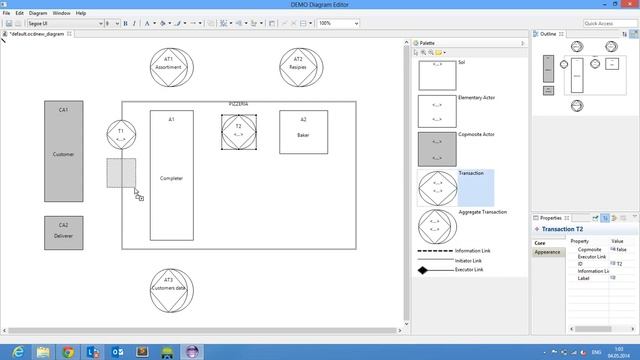Pick the SoI shape in the palette
The image size is (640, 360).
click(437, 75)
